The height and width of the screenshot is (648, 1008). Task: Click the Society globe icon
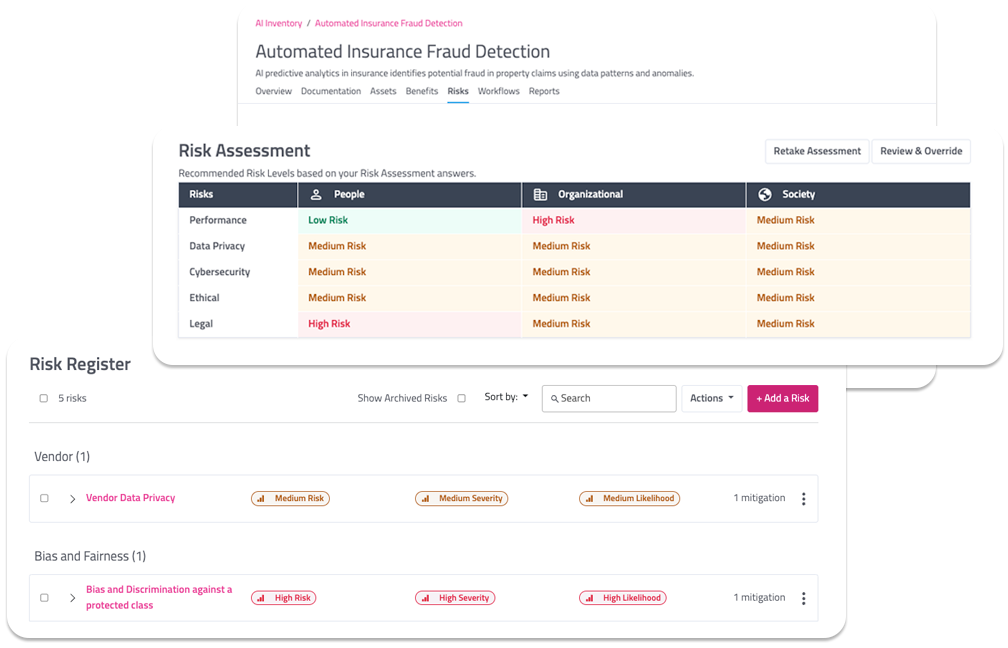point(765,195)
